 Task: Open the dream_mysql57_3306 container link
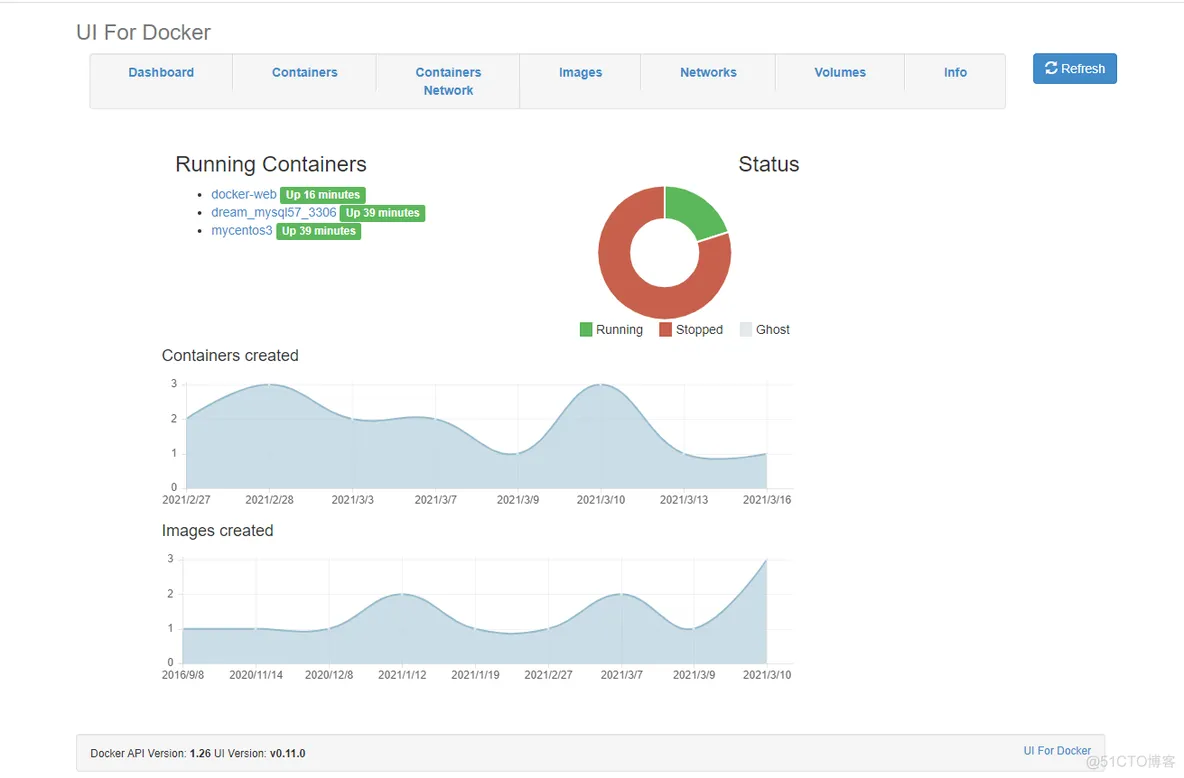pyautogui.click(x=273, y=212)
